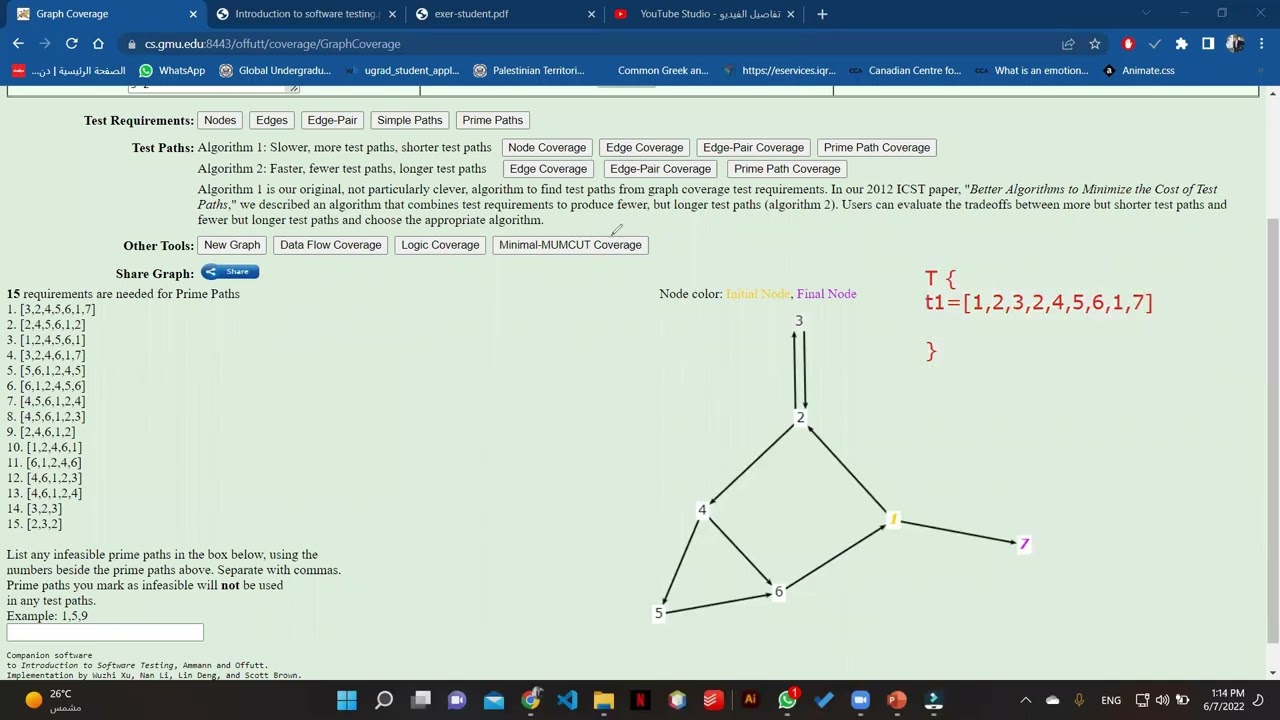Run Algorithm 1 Node Coverage
The image size is (1280, 720).
[x=547, y=147]
